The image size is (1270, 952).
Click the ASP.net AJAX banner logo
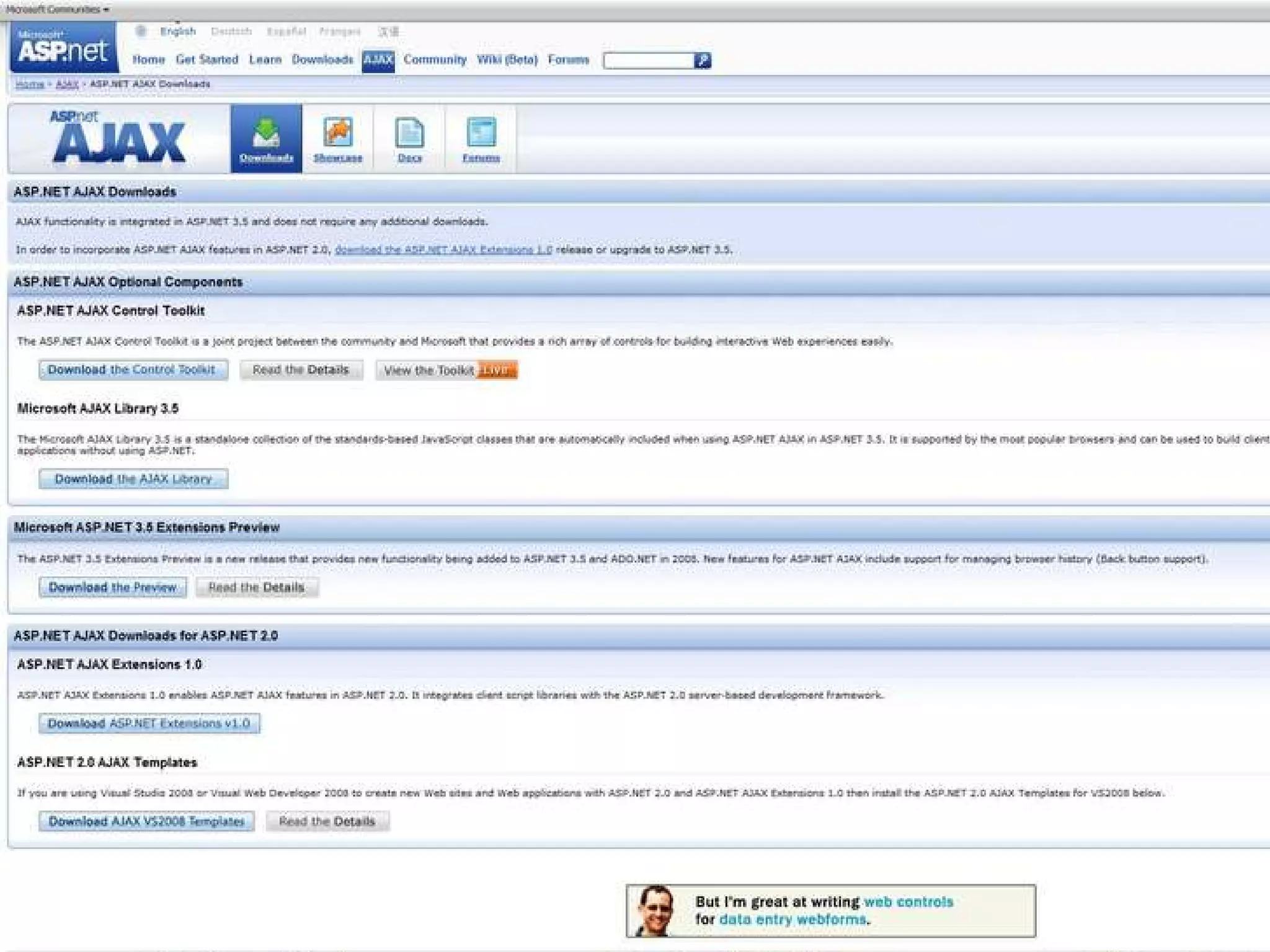click(x=118, y=138)
